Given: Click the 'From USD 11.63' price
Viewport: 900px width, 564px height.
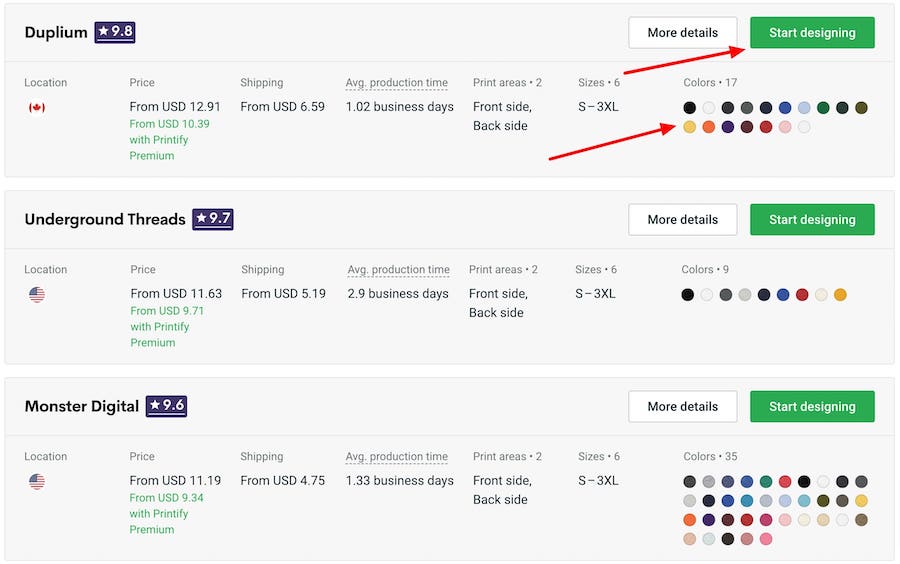Looking at the screenshot, I should (x=176, y=294).
